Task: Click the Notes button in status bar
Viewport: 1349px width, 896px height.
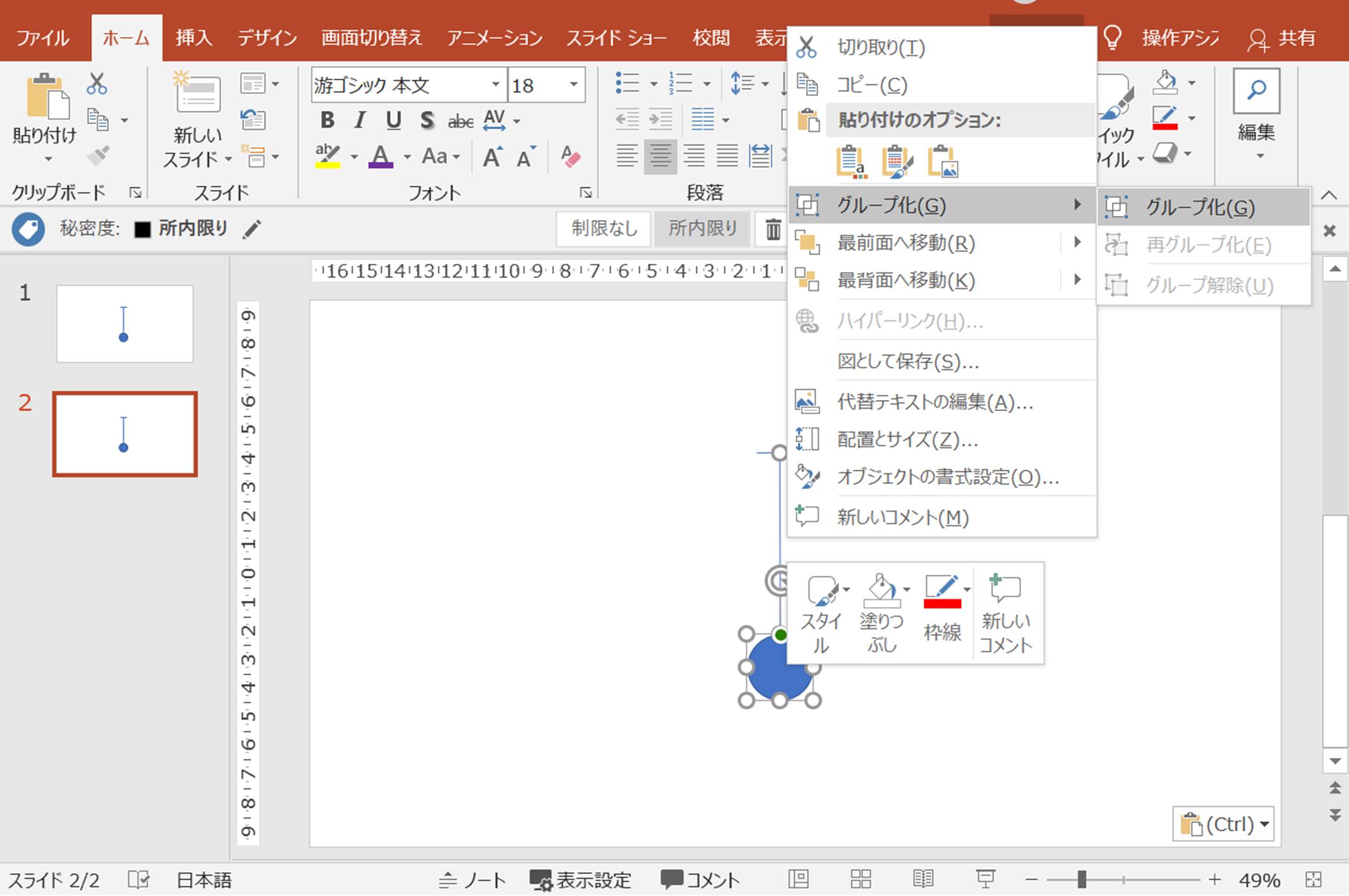Action: click(x=472, y=880)
